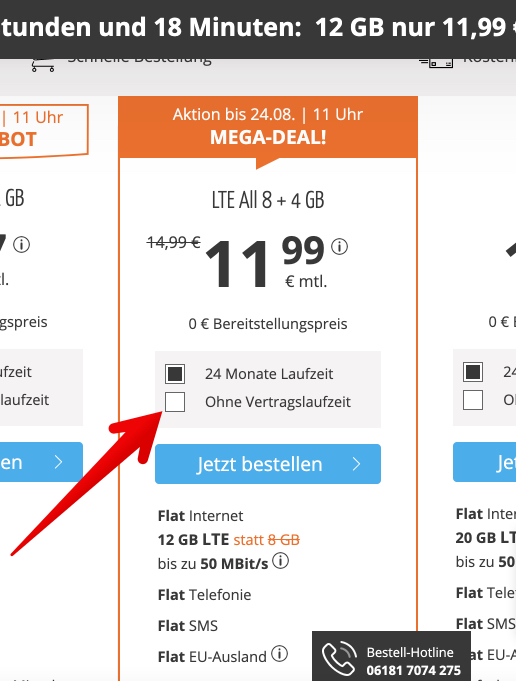Click chevron arrow on Jetzt bestellen button
Image resolution: width=516 pixels, height=681 pixels.
tap(357, 464)
